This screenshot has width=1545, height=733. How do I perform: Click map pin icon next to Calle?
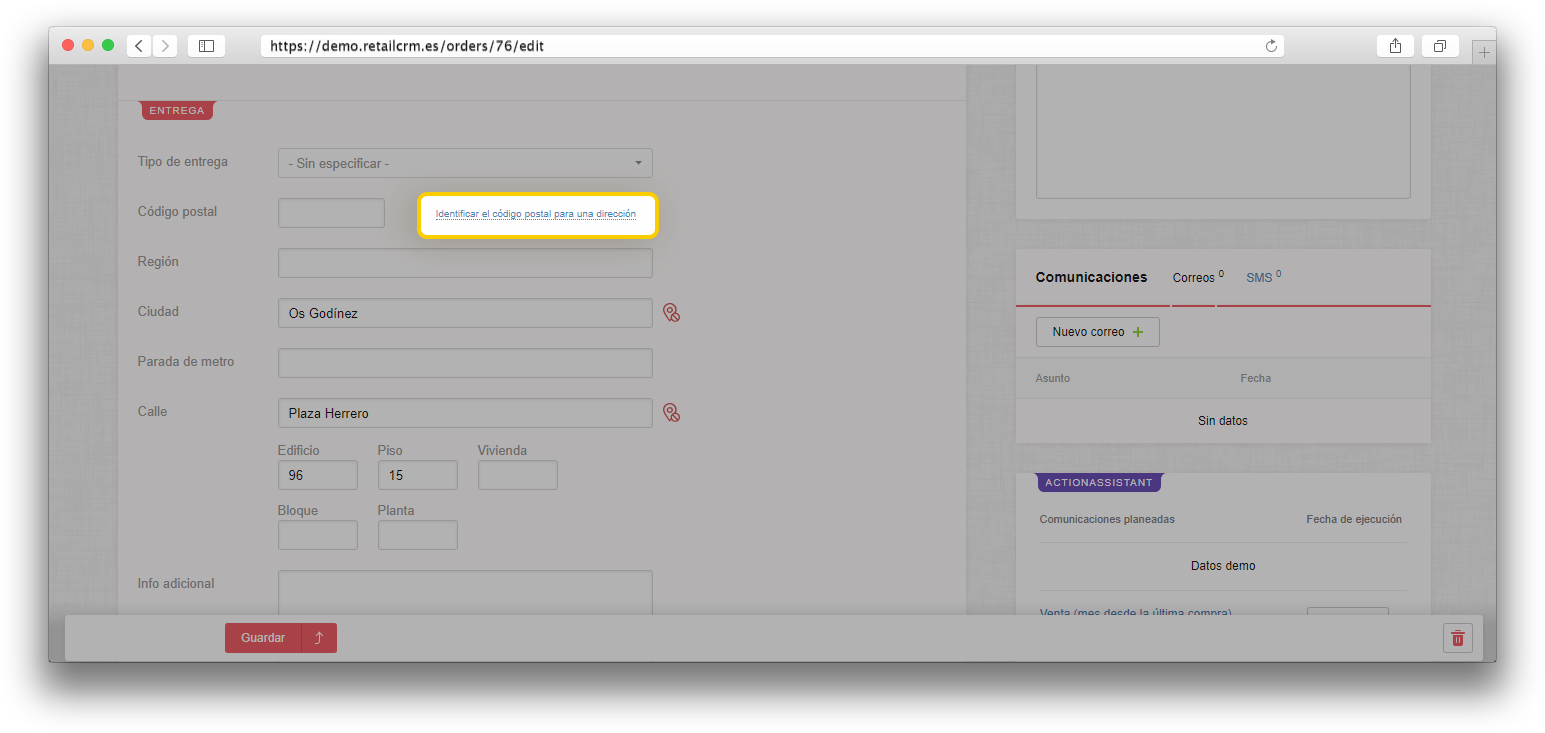click(672, 412)
